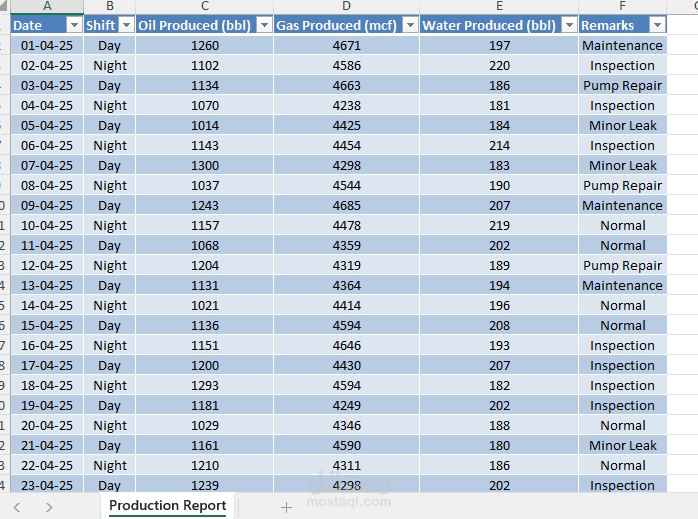Select column E header
The image size is (698, 519).
pyautogui.click(x=499, y=6)
